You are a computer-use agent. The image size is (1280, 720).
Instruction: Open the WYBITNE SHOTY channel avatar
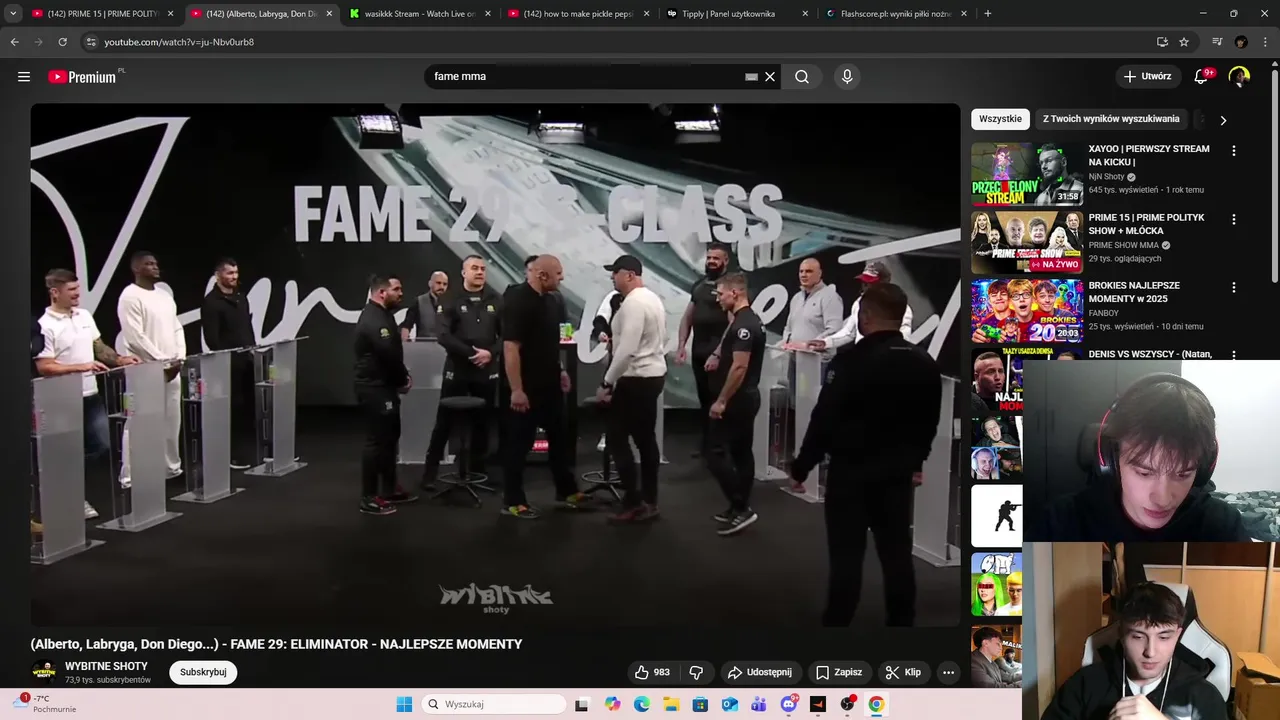(44, 672)
